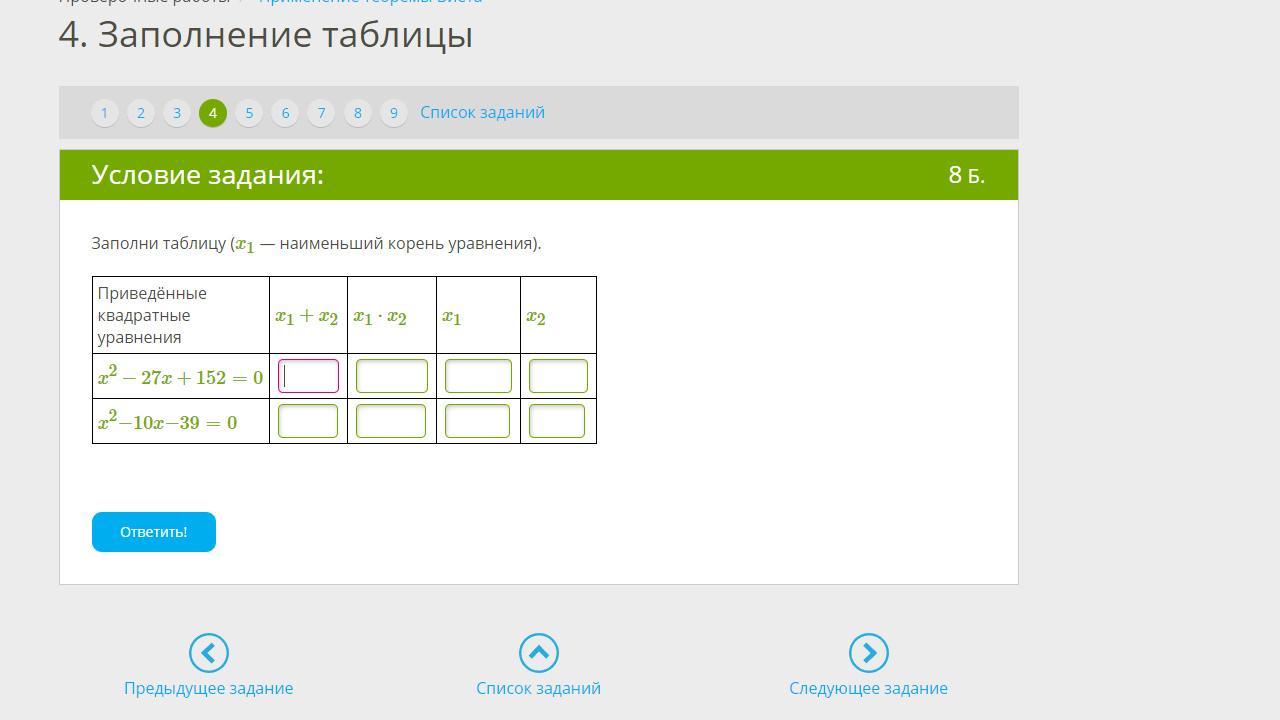Navigate to task number 8
The image size is (1280, 720).
click(x=357, y=113)
